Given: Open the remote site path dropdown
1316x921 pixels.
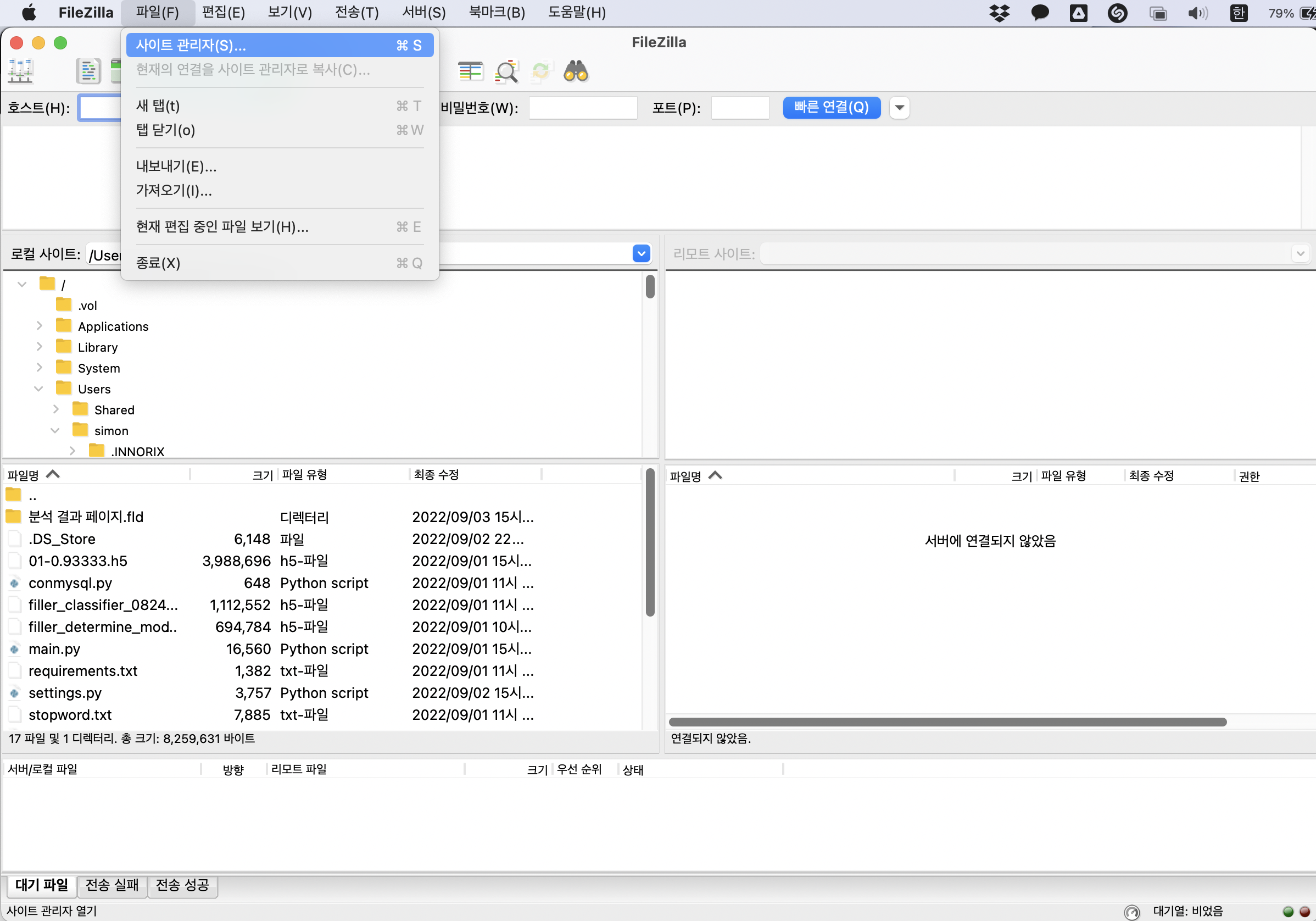Looking at the screenshot, I should pyautogui.click(x=1300, y=253).
